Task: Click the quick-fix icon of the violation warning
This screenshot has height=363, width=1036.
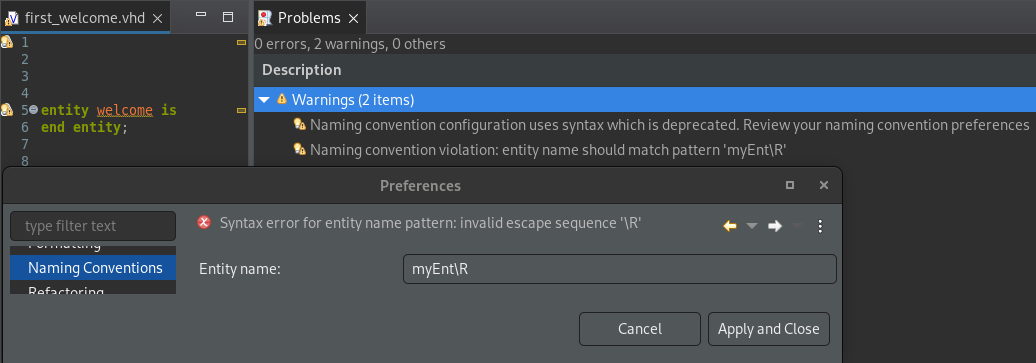Action: tap(299, 149)
